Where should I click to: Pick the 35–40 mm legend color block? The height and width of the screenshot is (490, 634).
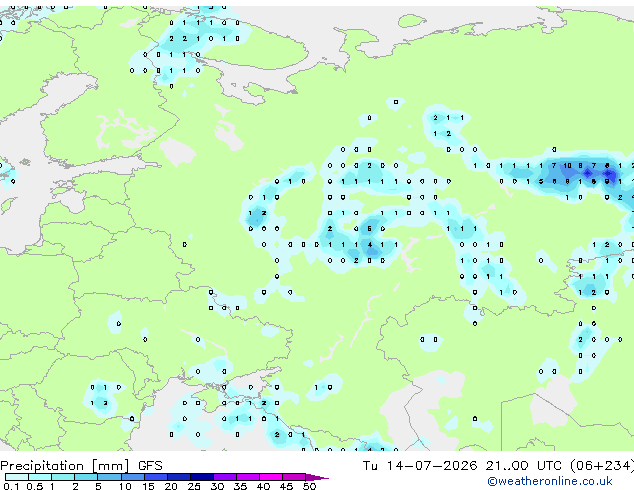click(248, 477)
